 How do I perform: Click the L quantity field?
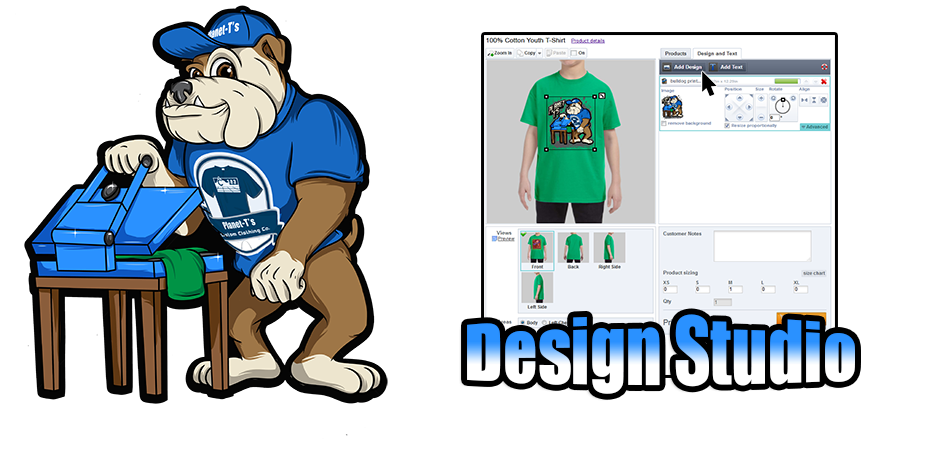pos(769,290)
